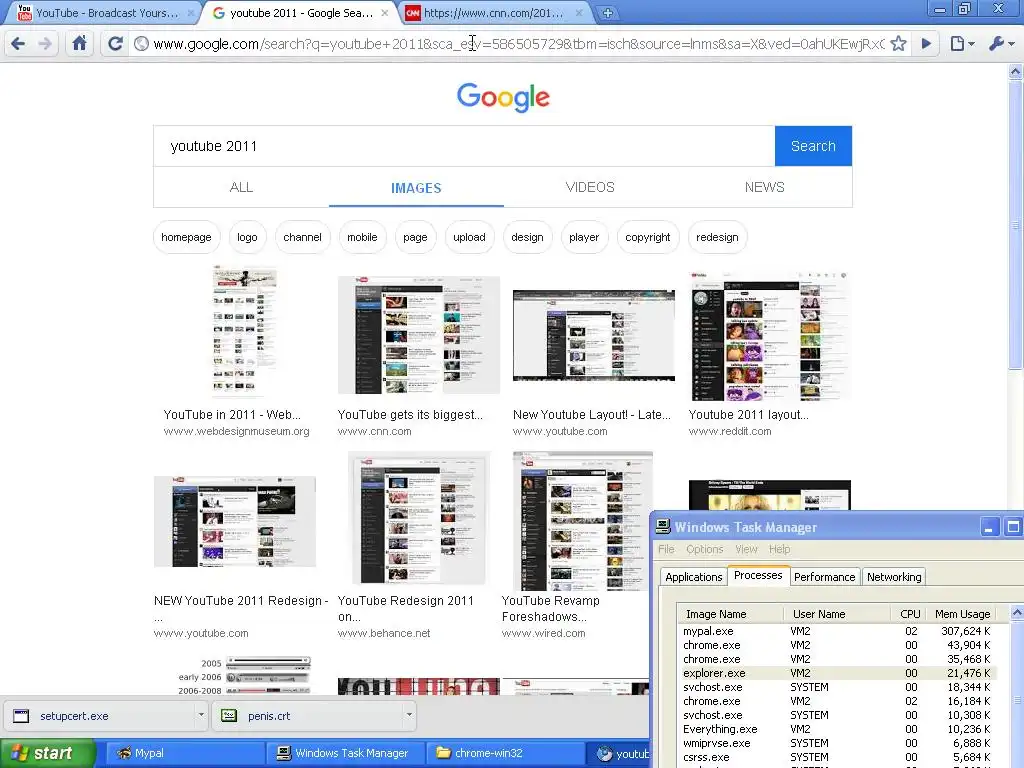The image size is (1024, 768).
Task: Open the wrench settings menu
Action: point(1001,44)
